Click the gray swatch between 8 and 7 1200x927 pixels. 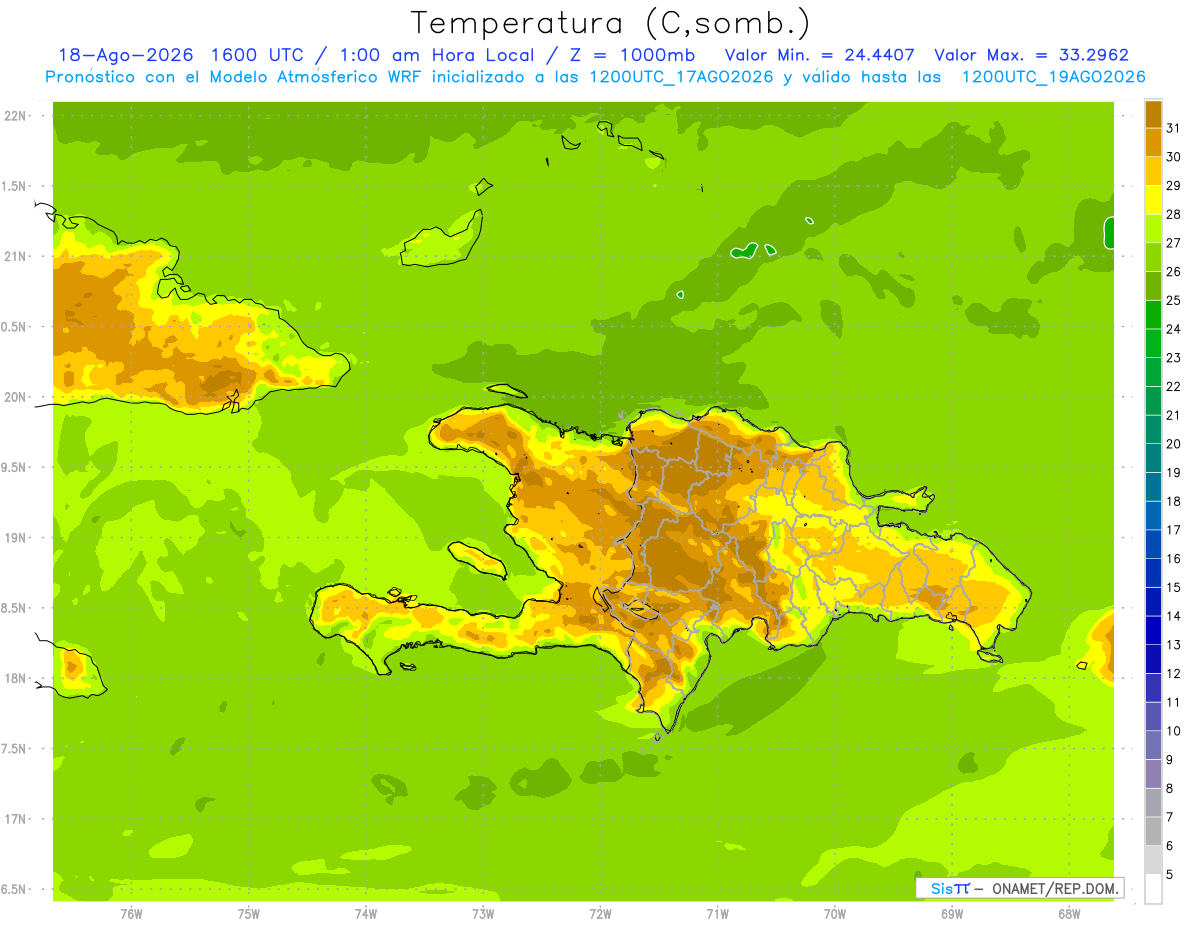tap(1153, 802)
